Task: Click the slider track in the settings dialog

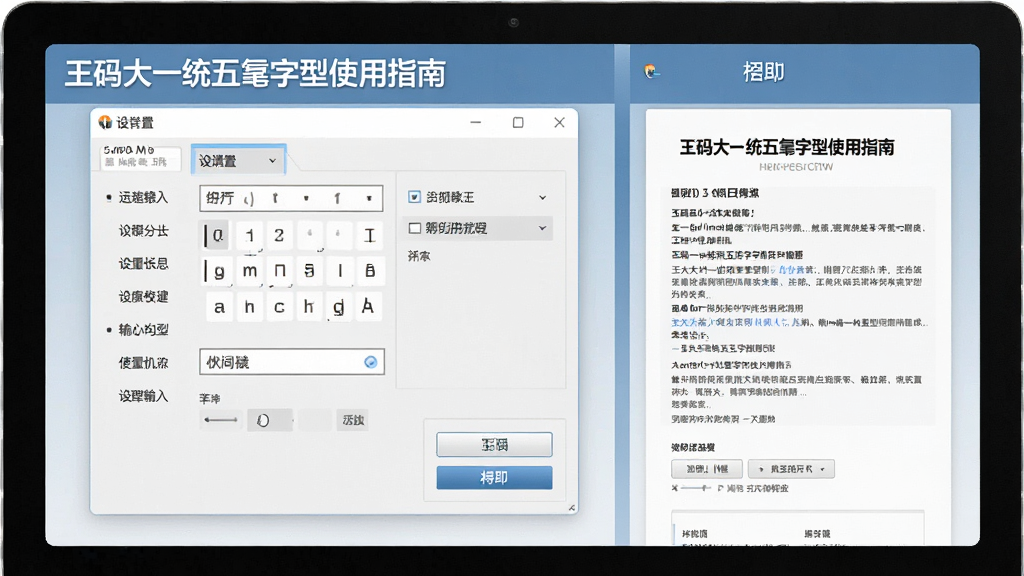Action: point(221,420)
